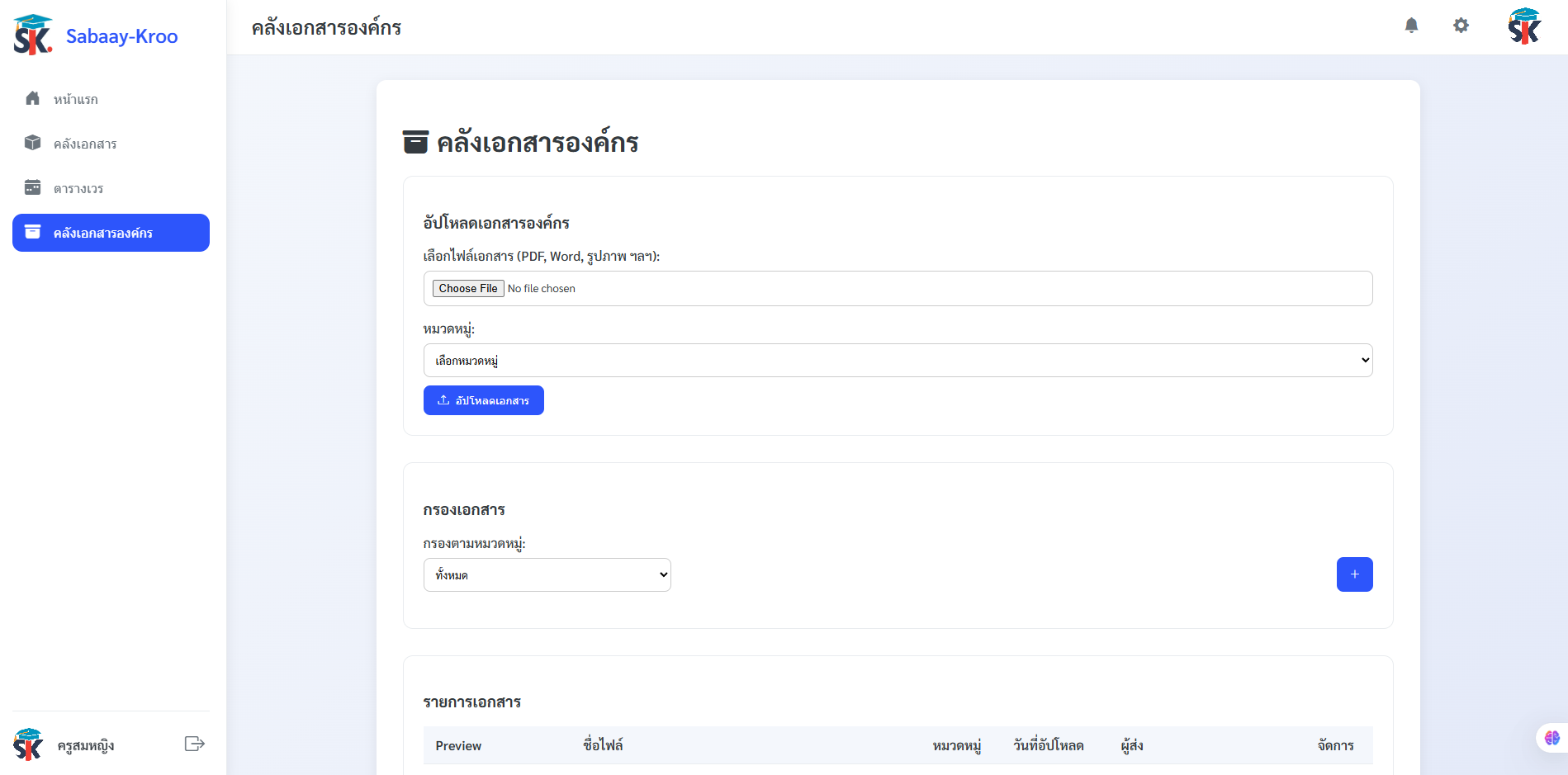Open settings with the gear icon
Image resolution: width=1568 pixels, height=775 pixels.
(1461, 26)
